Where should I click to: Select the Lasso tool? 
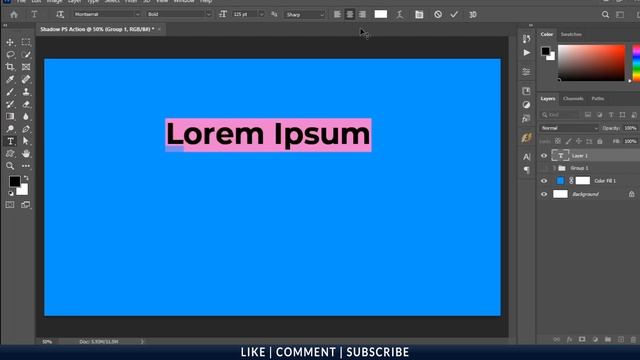coord(10,54)
